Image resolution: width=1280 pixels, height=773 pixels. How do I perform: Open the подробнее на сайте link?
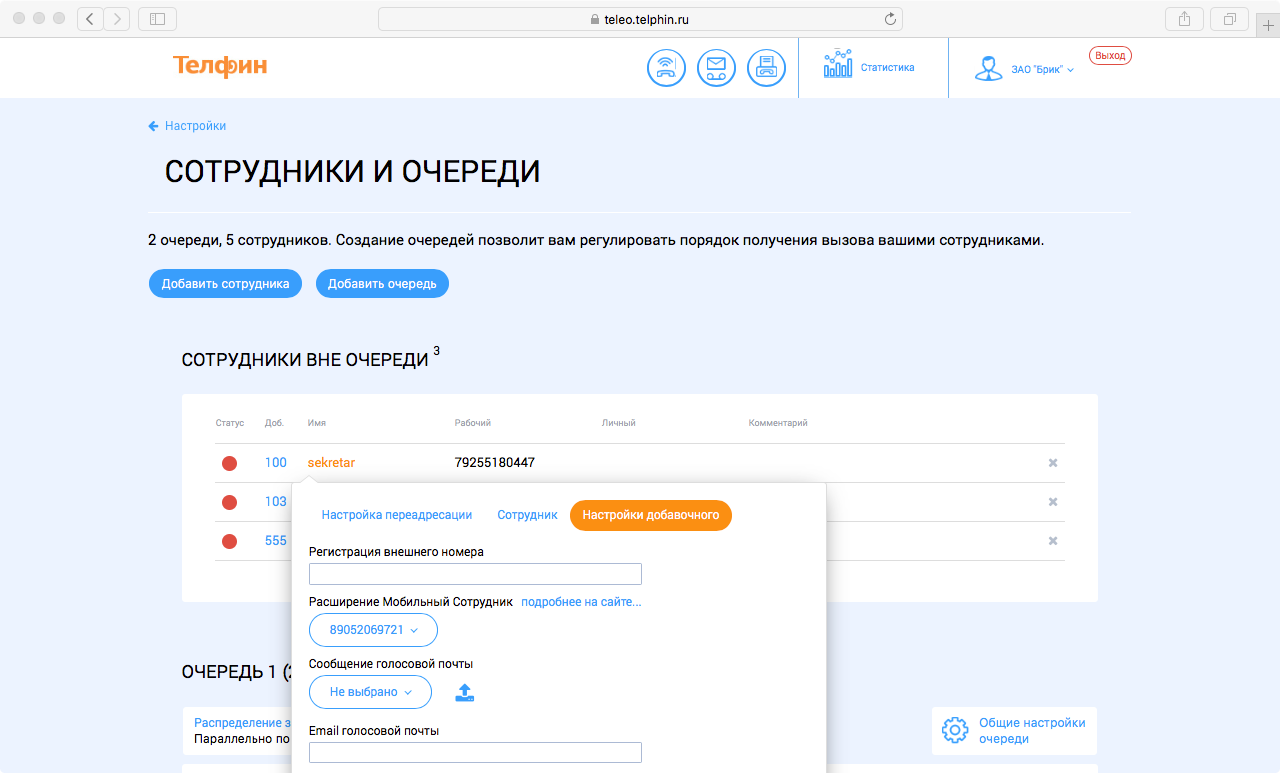pyautogui.click(x=581, y=601)
